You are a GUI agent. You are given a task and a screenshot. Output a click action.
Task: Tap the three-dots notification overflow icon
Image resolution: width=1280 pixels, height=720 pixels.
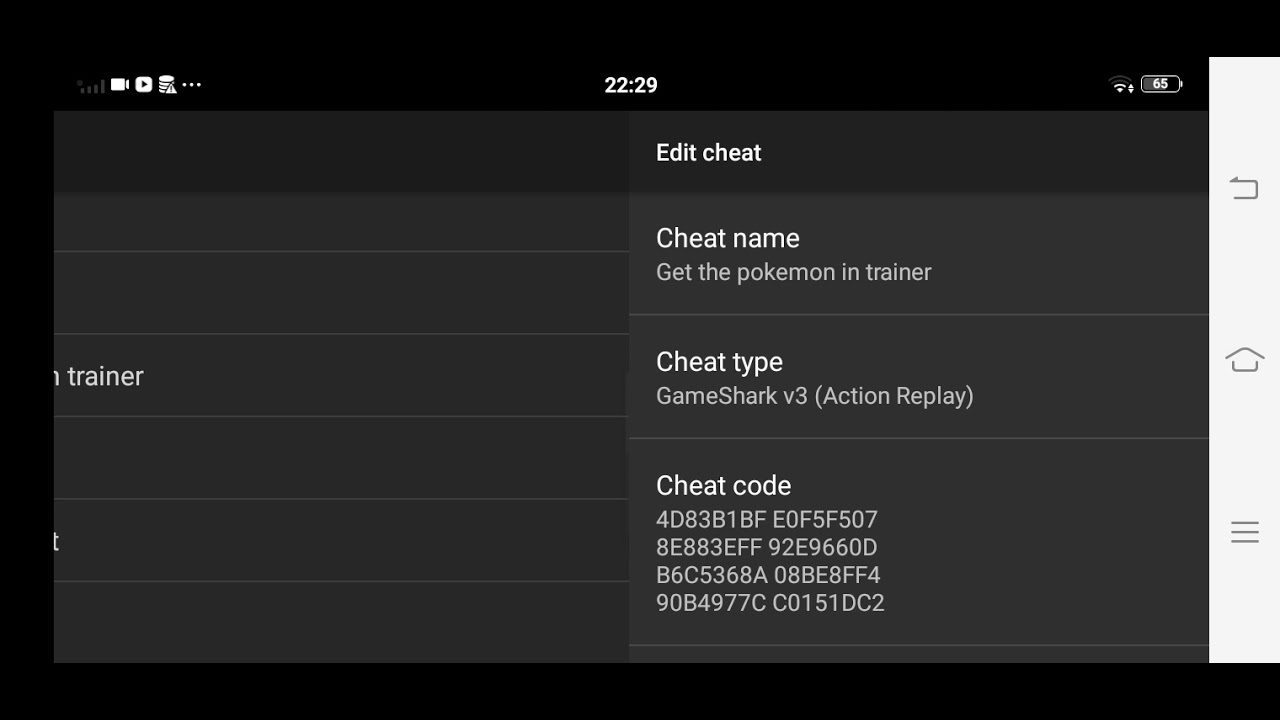192,85
